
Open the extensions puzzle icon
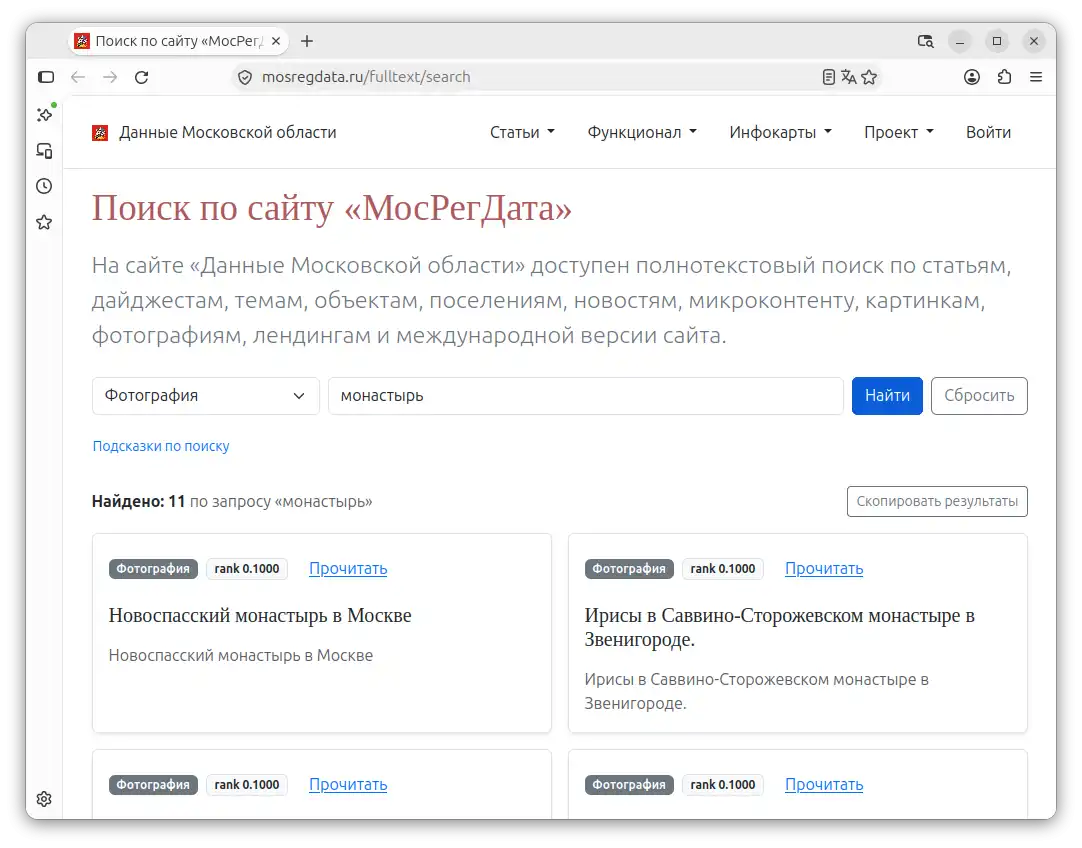coord(1005,77)
